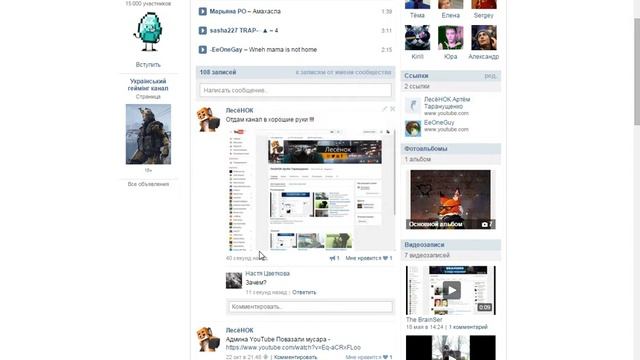Screen dimensions: 640x360
Task: Open Настя Цветкова profile name link
Action: click(x=267, y=273)
